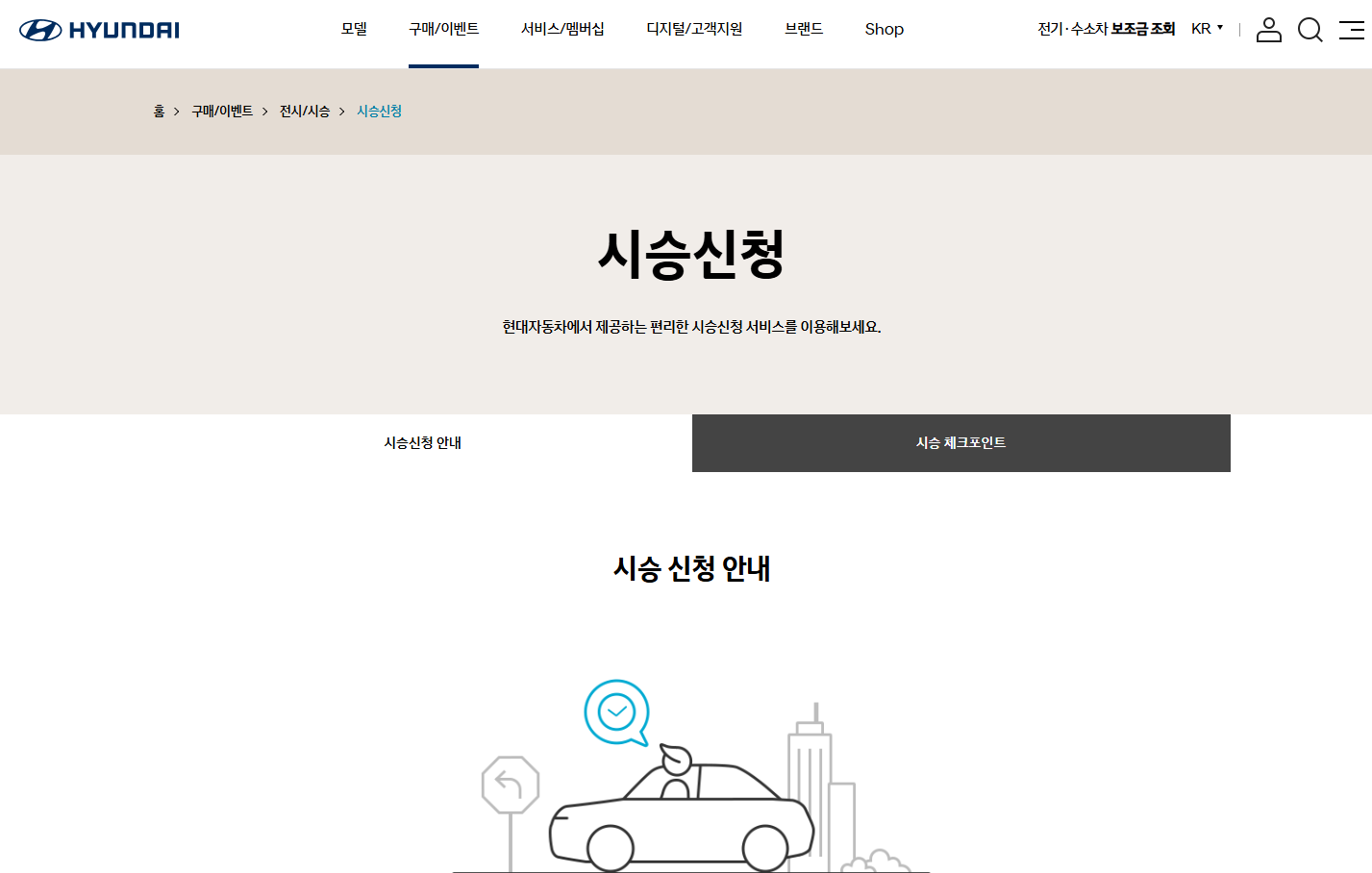This screenshot has height=873, width=1372.
Task: Open the Shop menu item
Action: tap(883, 29)
